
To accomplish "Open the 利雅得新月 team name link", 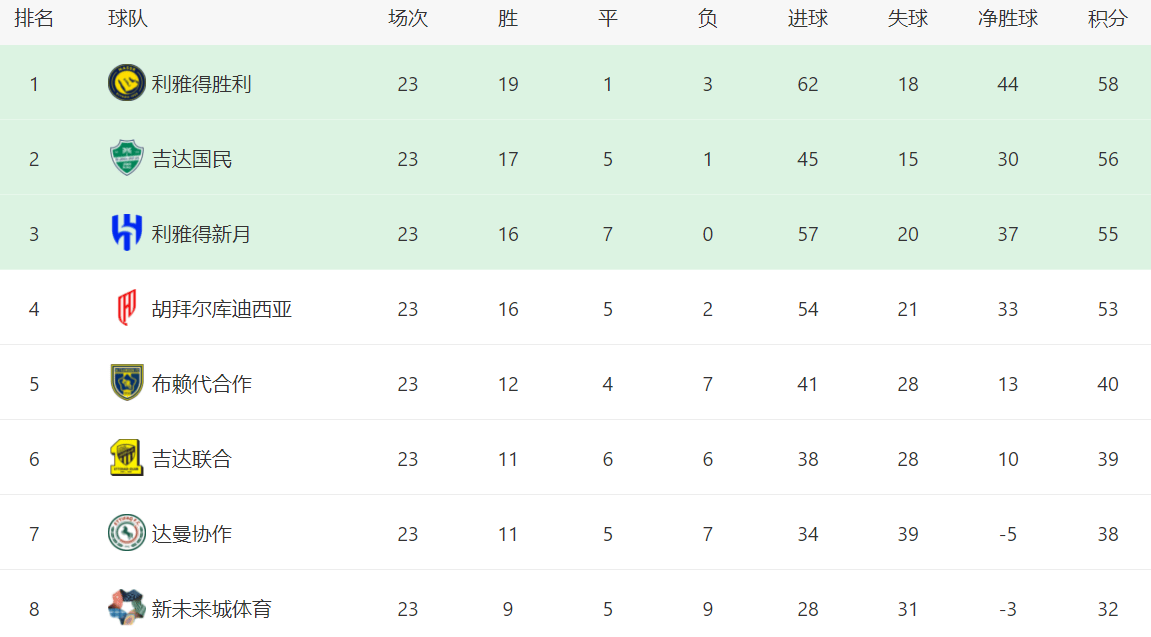I will point(201,234).
